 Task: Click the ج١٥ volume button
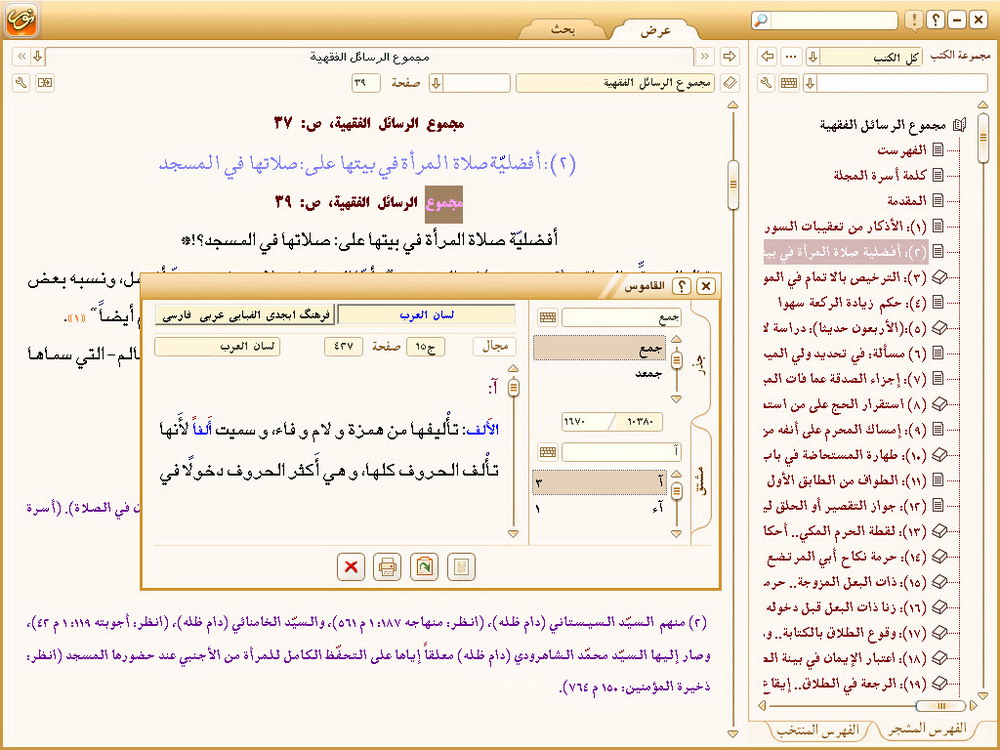(x=425, y=346)
